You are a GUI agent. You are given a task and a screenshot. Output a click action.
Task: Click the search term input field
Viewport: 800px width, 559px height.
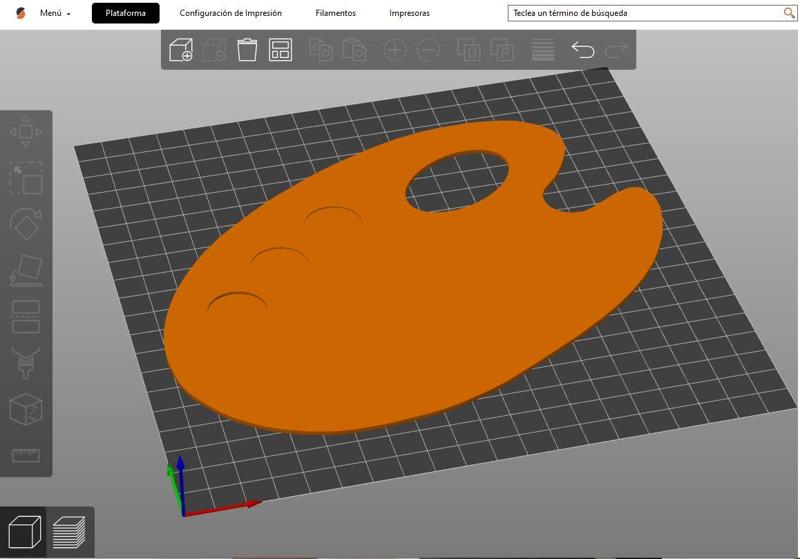point(652,13)
